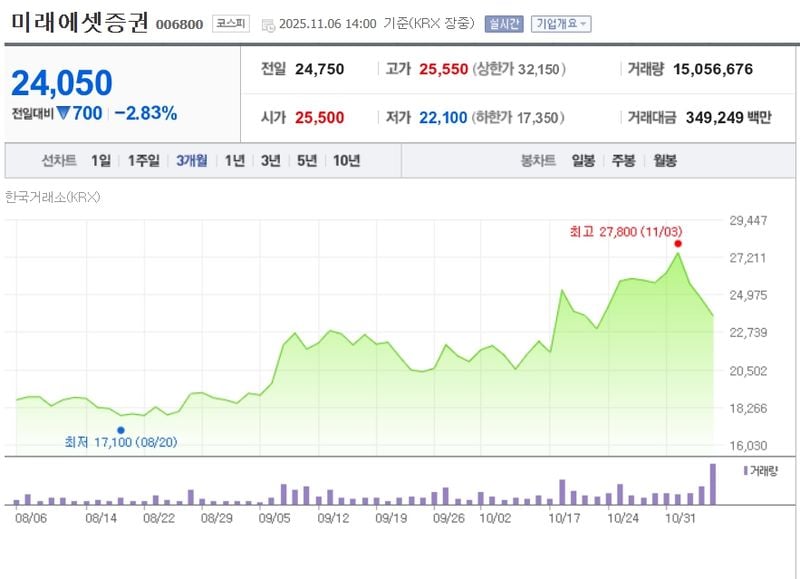This screenshot has width=800, height=579.
Task: Select the 월봉 monthly candle chart
Action: [x=664, y=161]
